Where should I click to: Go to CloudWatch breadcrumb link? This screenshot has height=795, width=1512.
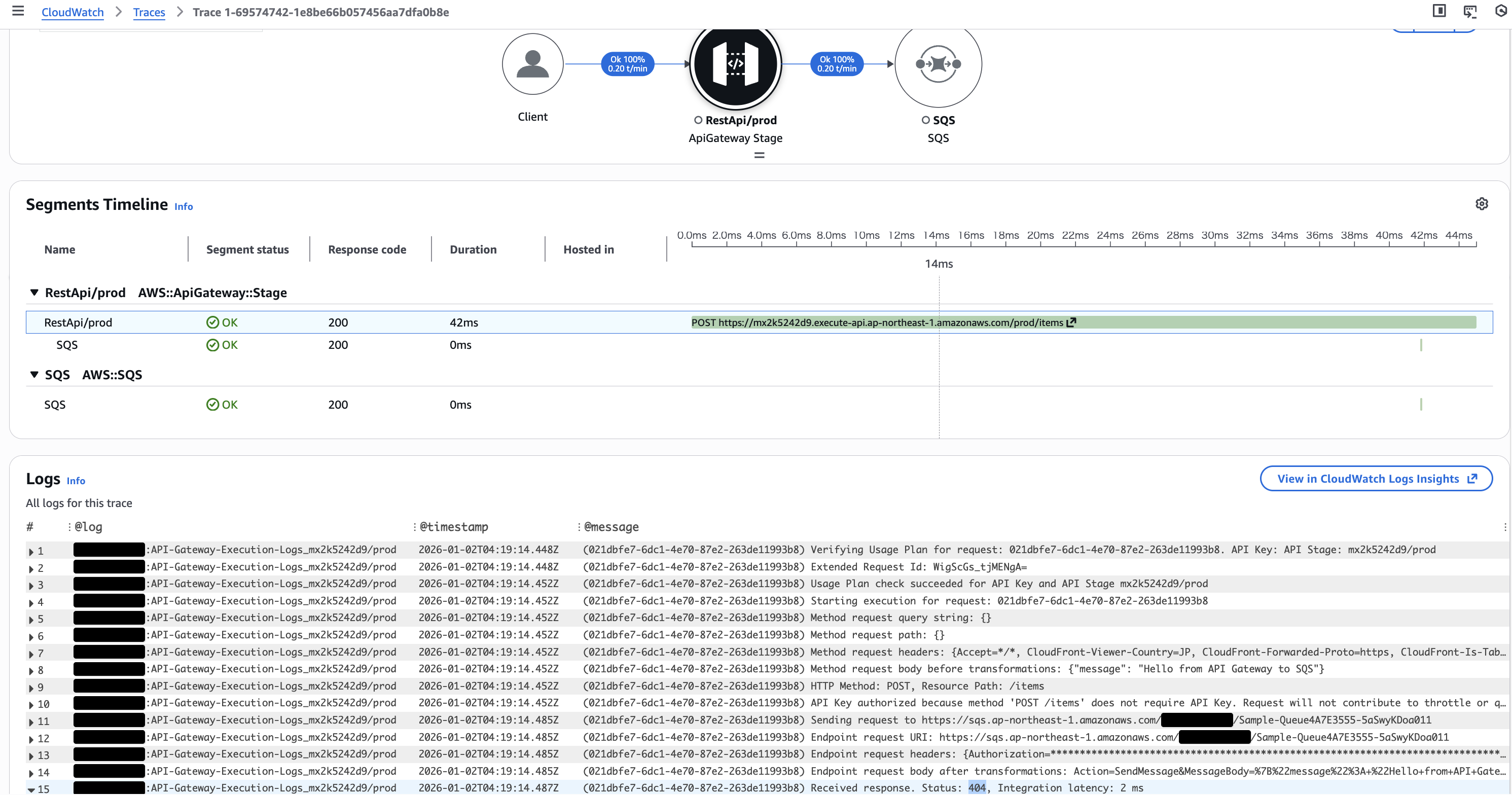72,12
